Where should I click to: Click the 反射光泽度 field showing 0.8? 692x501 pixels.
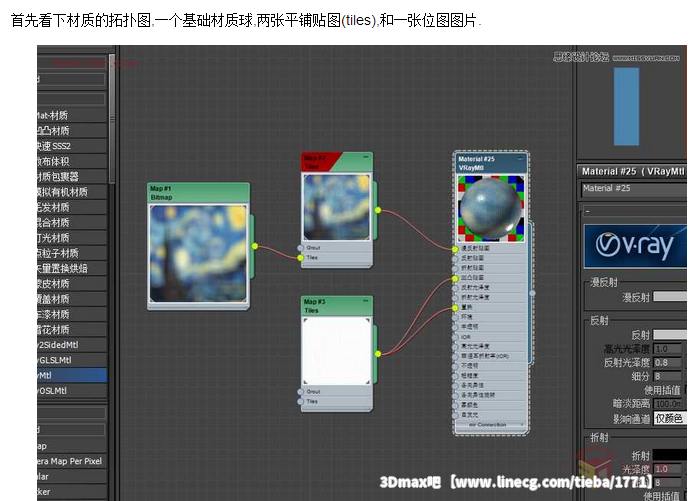668,363
